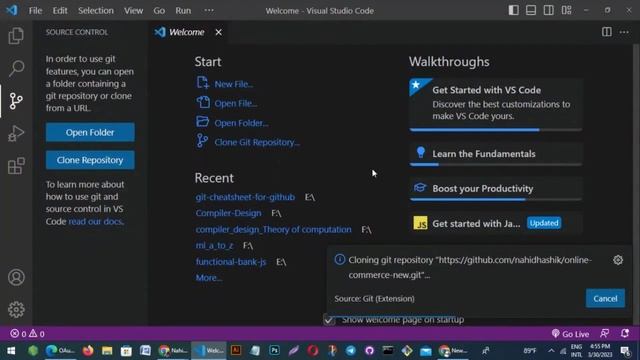Click the VS Code logo in title bar

(11, 10)
